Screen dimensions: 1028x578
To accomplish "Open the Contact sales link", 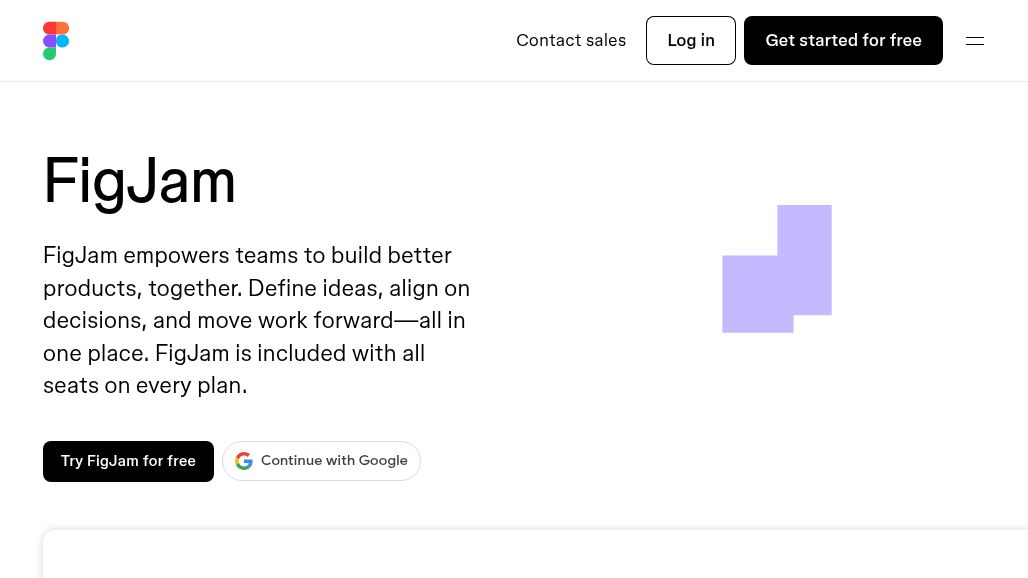I will (x=571, y=41).
